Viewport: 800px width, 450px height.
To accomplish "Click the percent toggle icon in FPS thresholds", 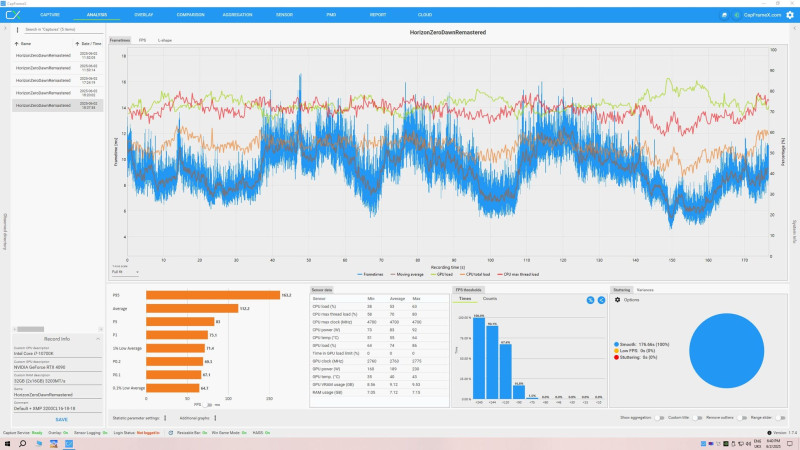I will (x=590, y=300).
